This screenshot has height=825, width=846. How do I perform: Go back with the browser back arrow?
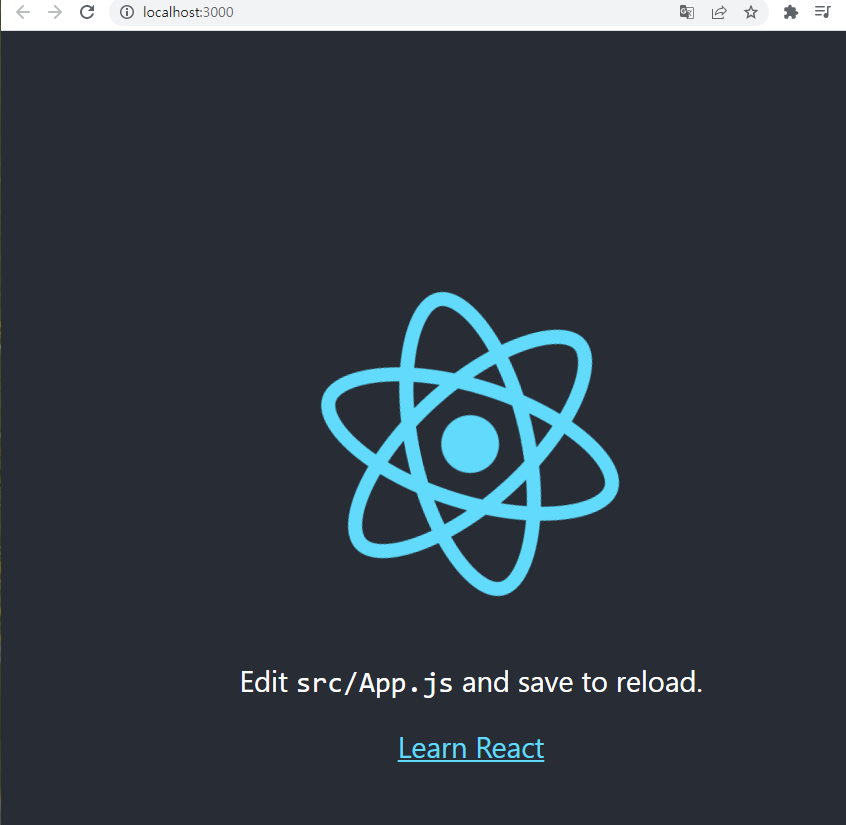(x=23, y=12)
